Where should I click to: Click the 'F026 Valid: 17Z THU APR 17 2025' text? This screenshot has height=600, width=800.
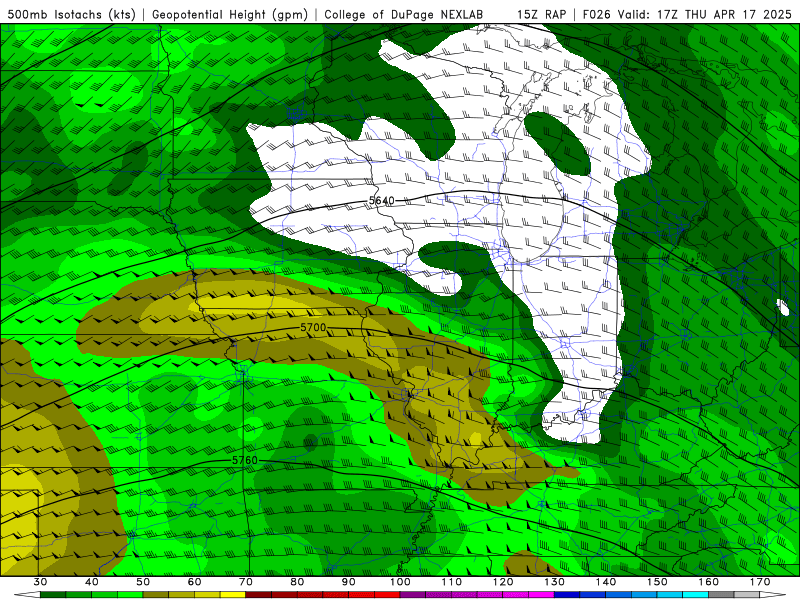[x=687, y=14]
